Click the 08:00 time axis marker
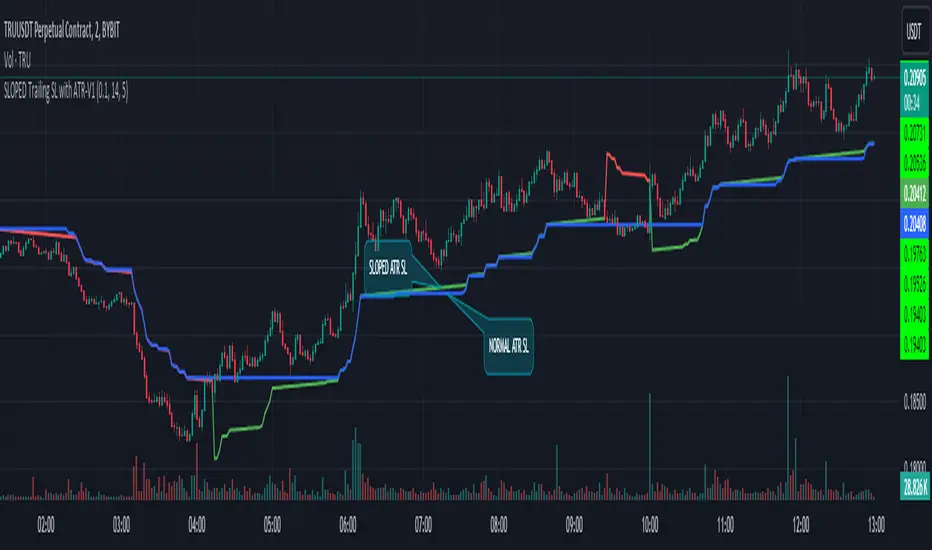932x550 pixels. coord(499,523)
